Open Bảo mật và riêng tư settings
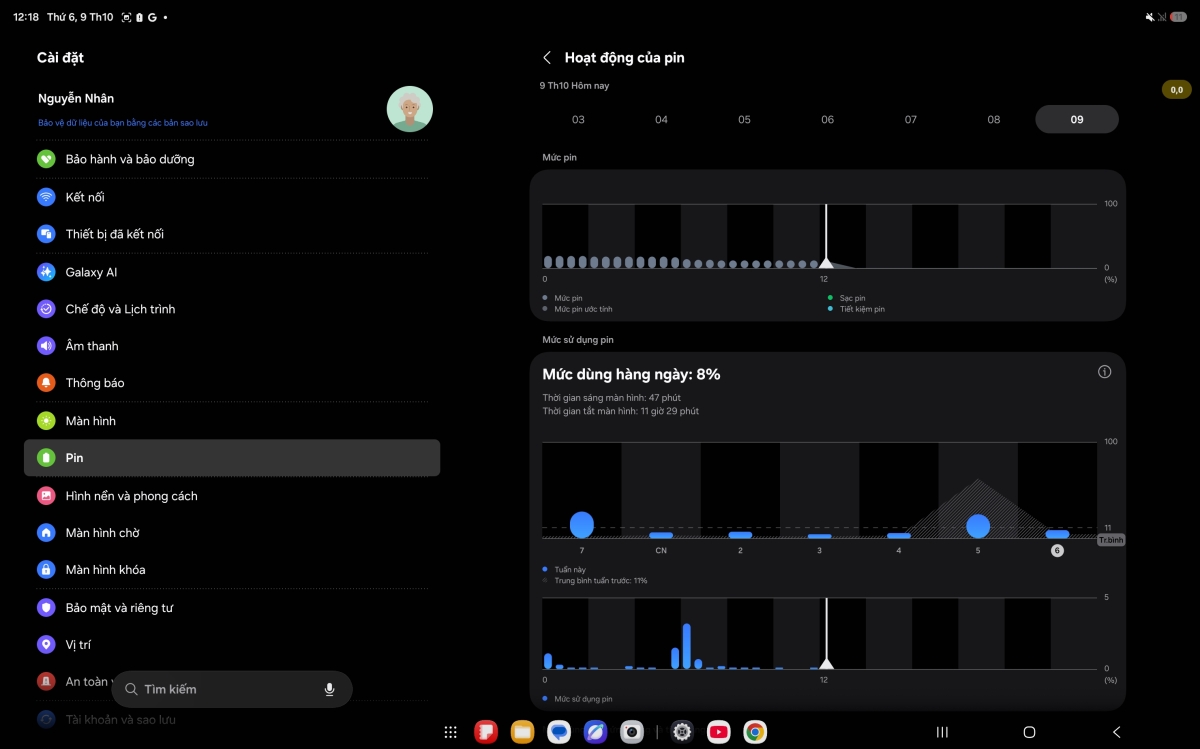This screenshot has height=749, width=1200. point(232,608)
